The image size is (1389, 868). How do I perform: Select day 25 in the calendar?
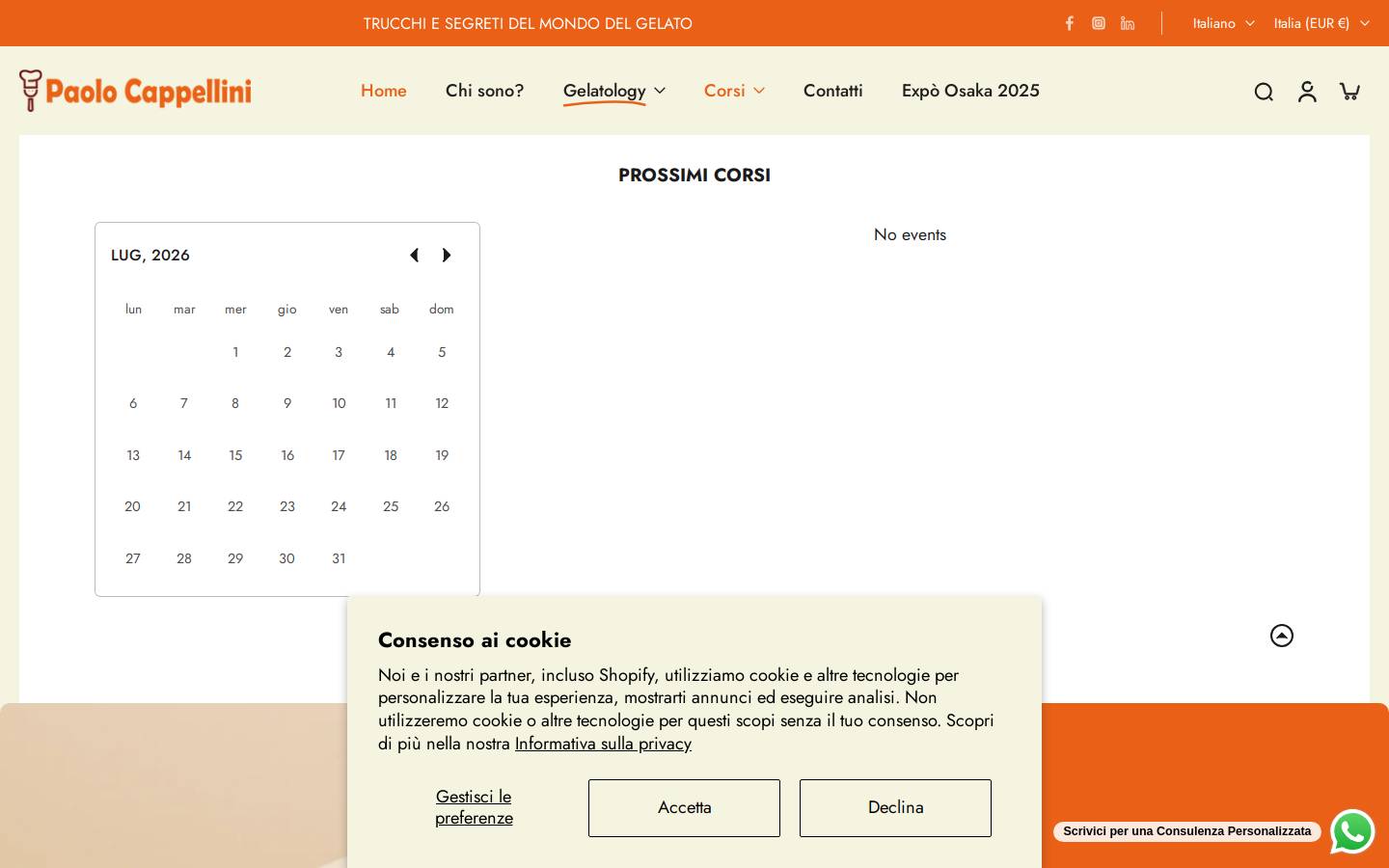[391, 506]
